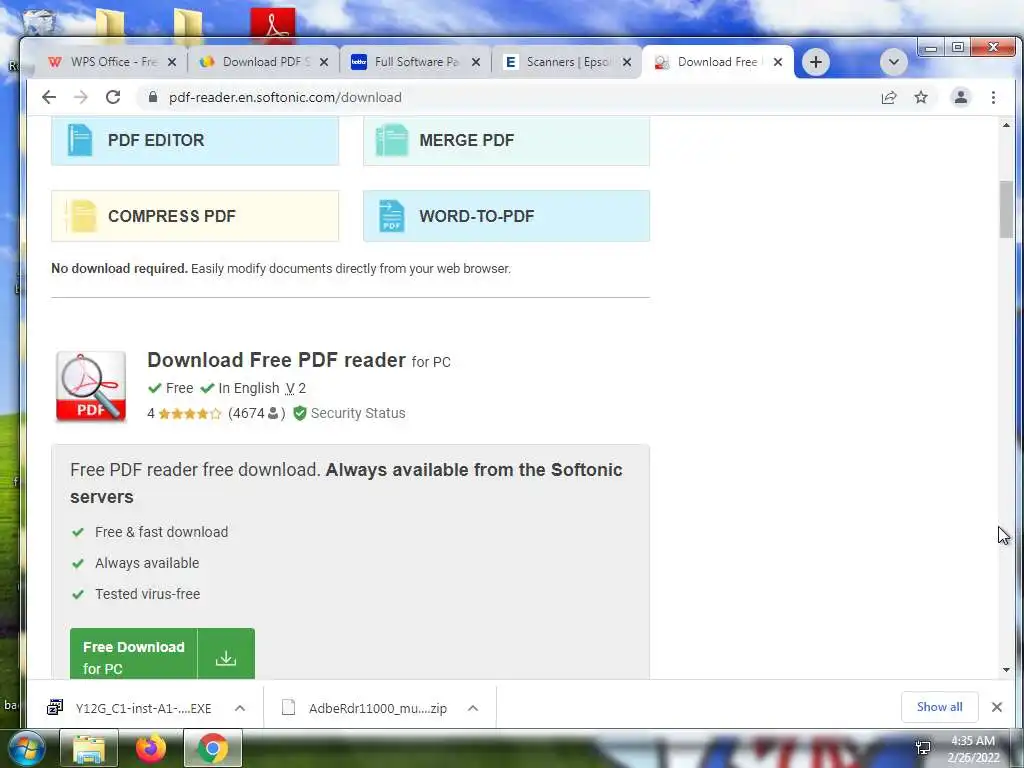Switch to the Full Software Package tab
Image resolution: width=1024 pixels, height=768 pixels.
(x=416, y=62)
